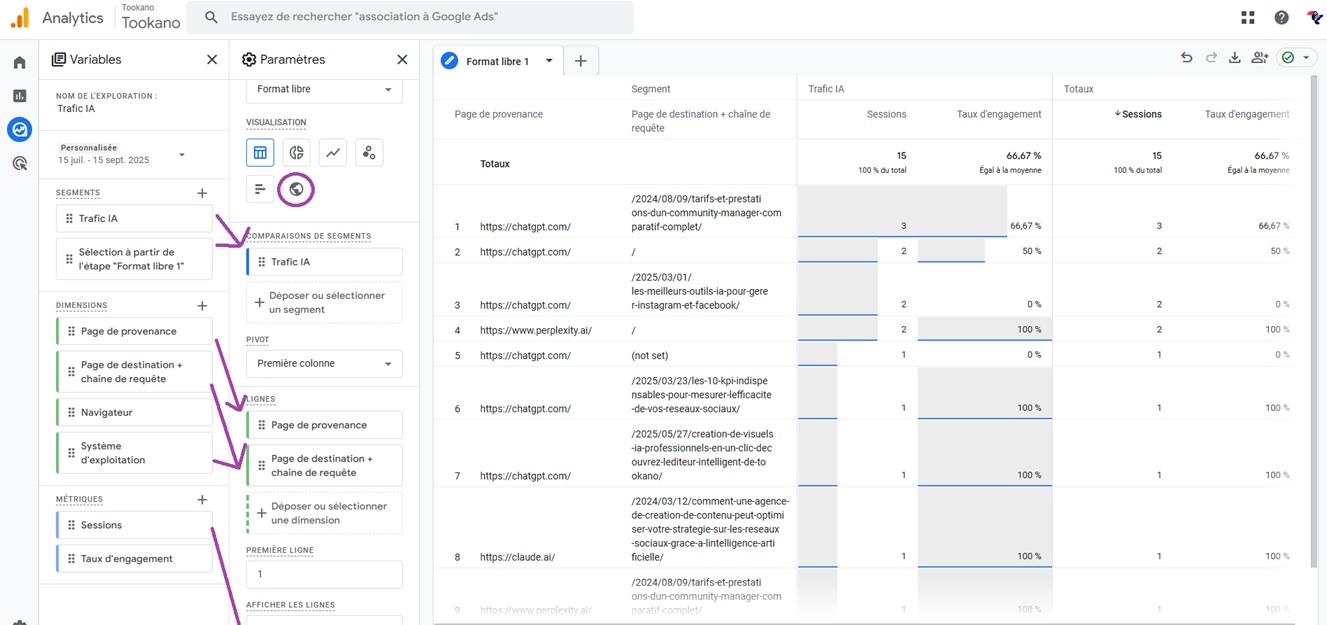Image resolution: width=1327 pixels, height=625 pixels.
Task: Open the Format libre technique dropdown
Action: (324, 90)
